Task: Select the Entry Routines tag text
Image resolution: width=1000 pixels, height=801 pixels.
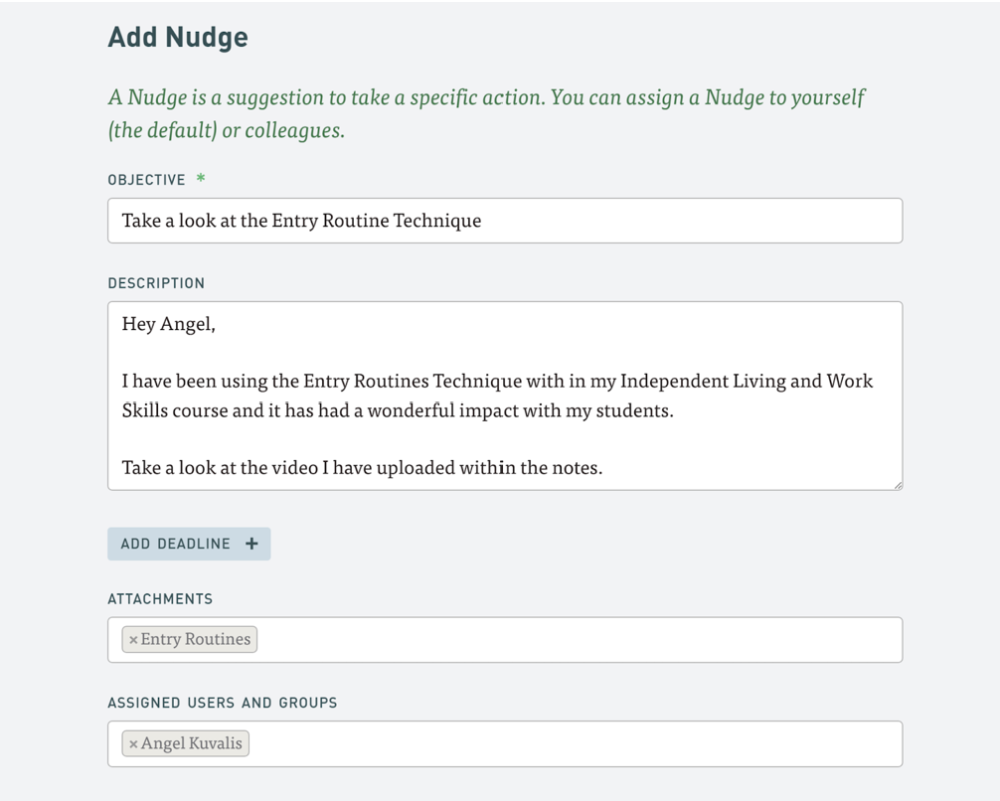Action: [x=196, y=640]
